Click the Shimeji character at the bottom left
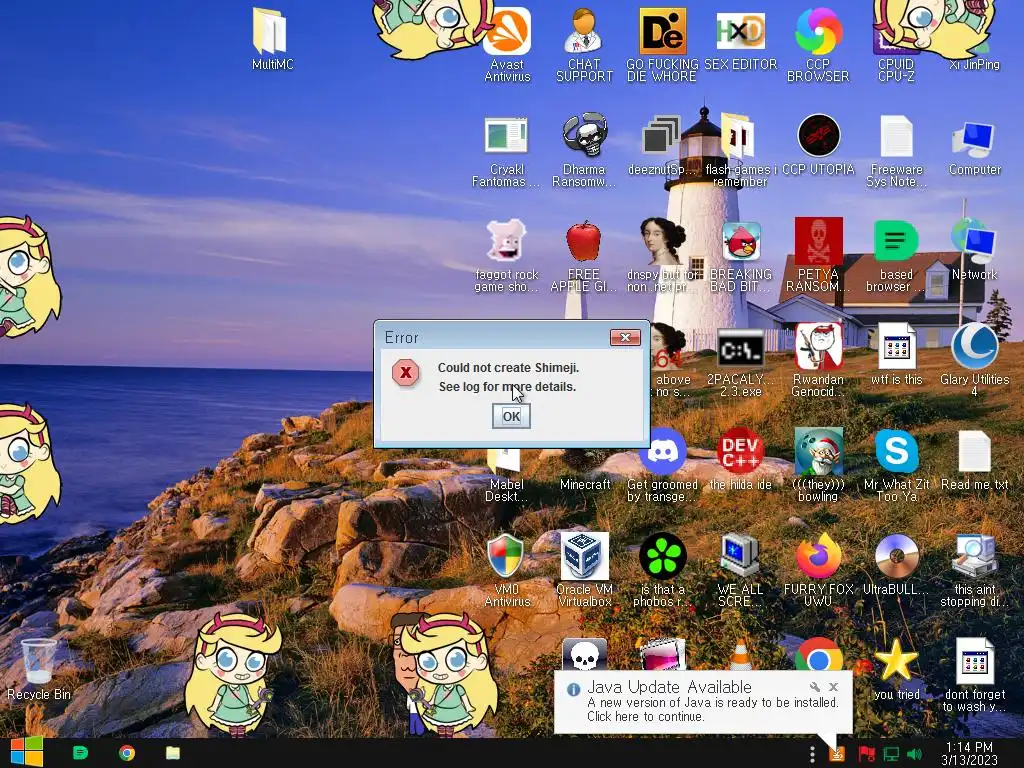This screenshot has height=768, width=1024. [x=232, y=673]
